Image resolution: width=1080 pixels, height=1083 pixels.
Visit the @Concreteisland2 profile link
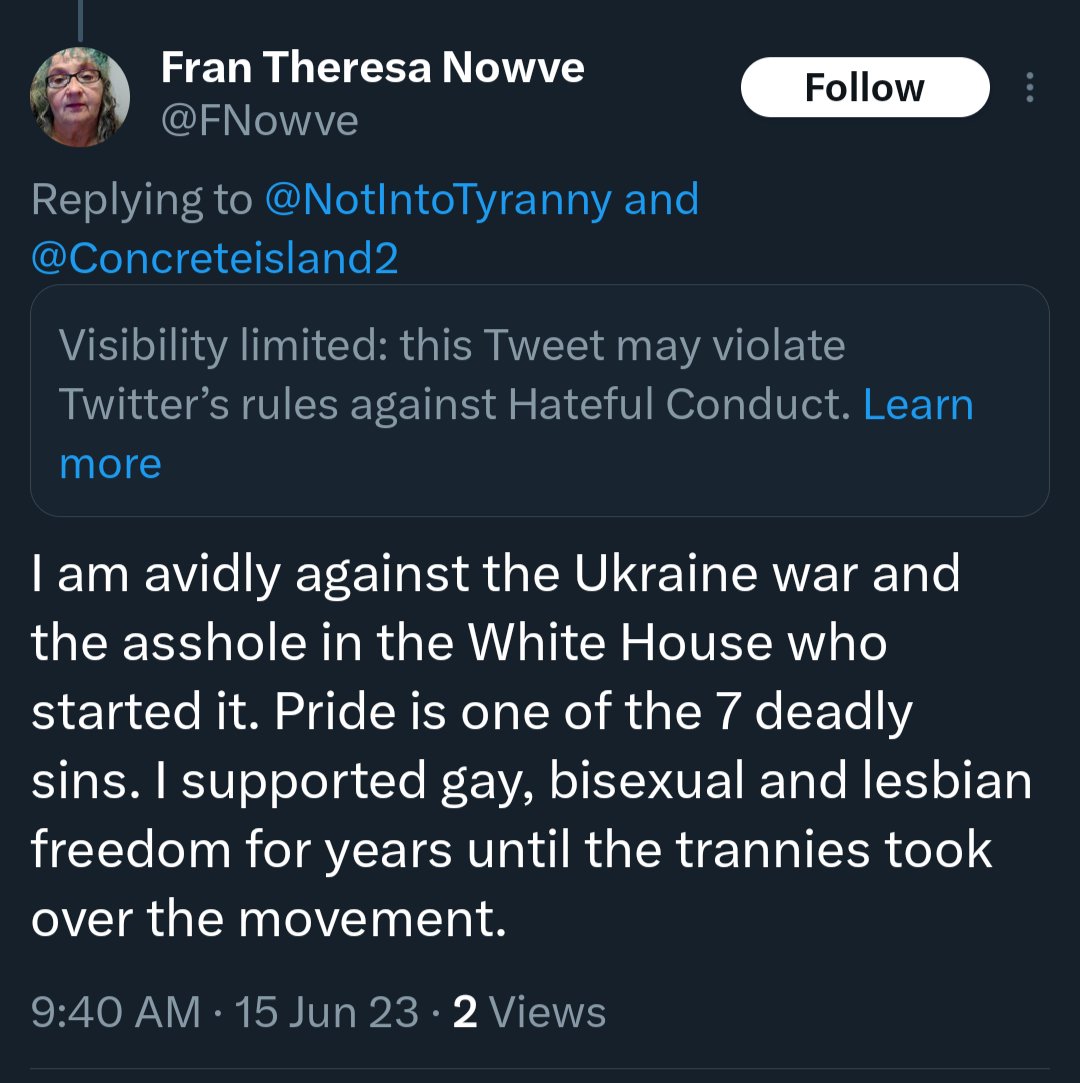(x=215, y=258)
